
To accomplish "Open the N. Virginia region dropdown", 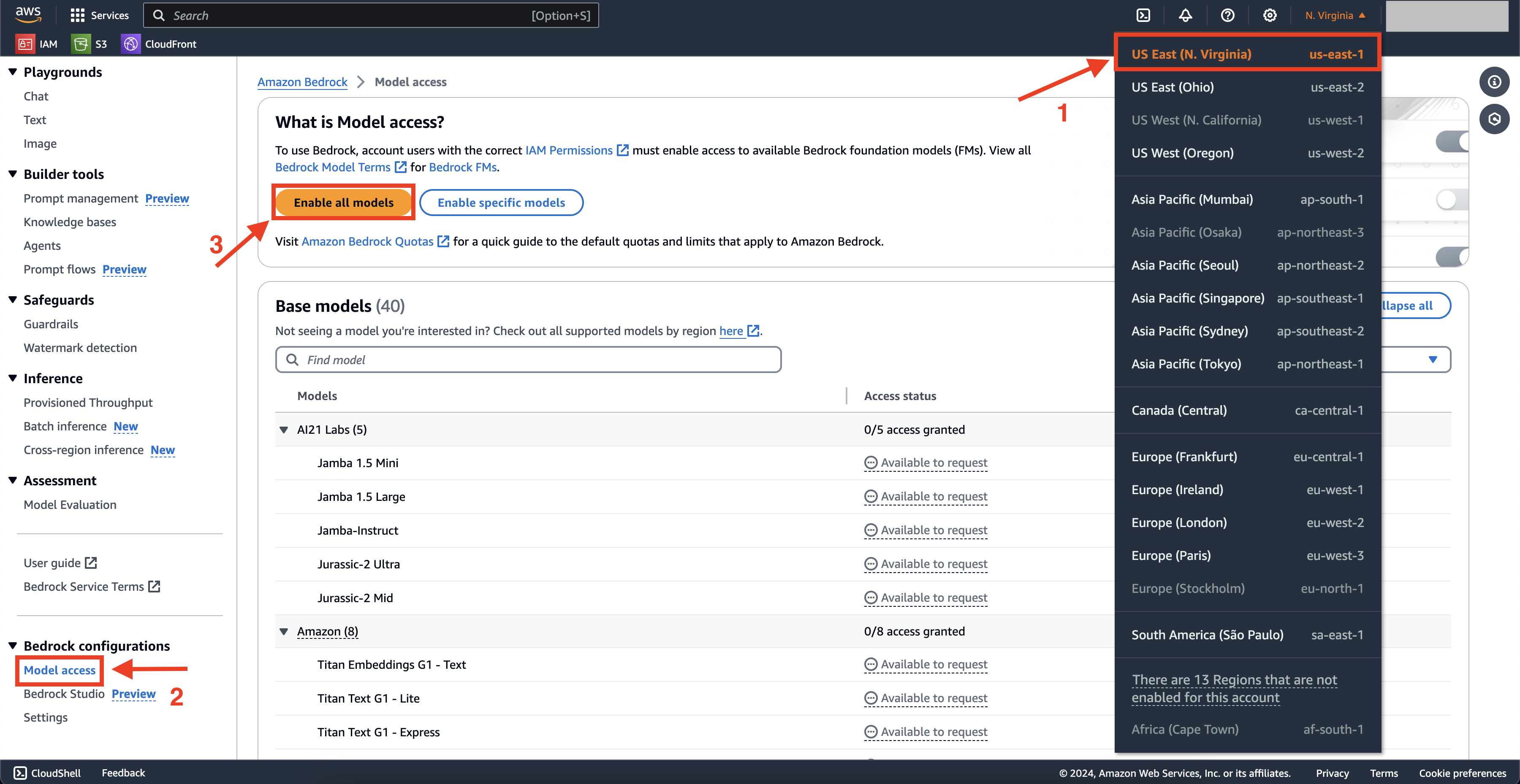I will [1335, 15].
